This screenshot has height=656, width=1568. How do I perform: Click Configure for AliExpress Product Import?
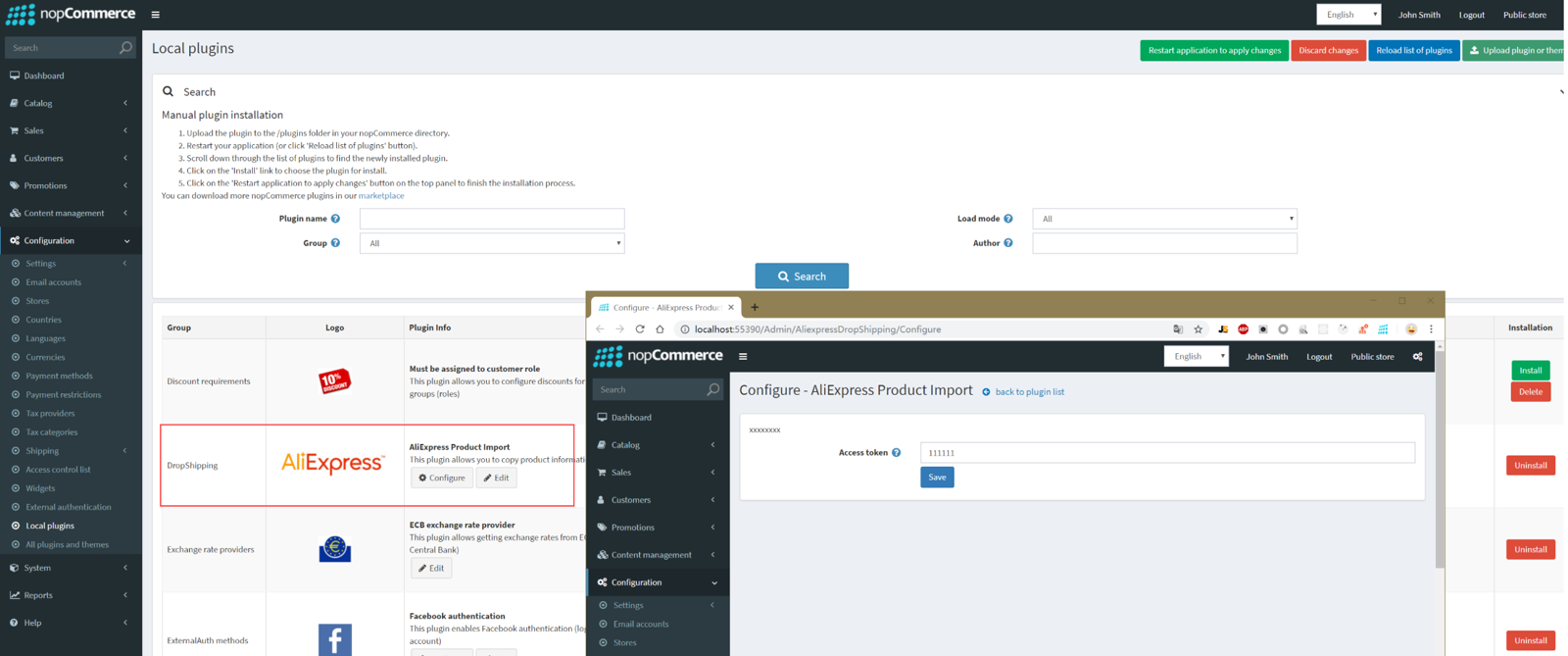tap(442, 478)
